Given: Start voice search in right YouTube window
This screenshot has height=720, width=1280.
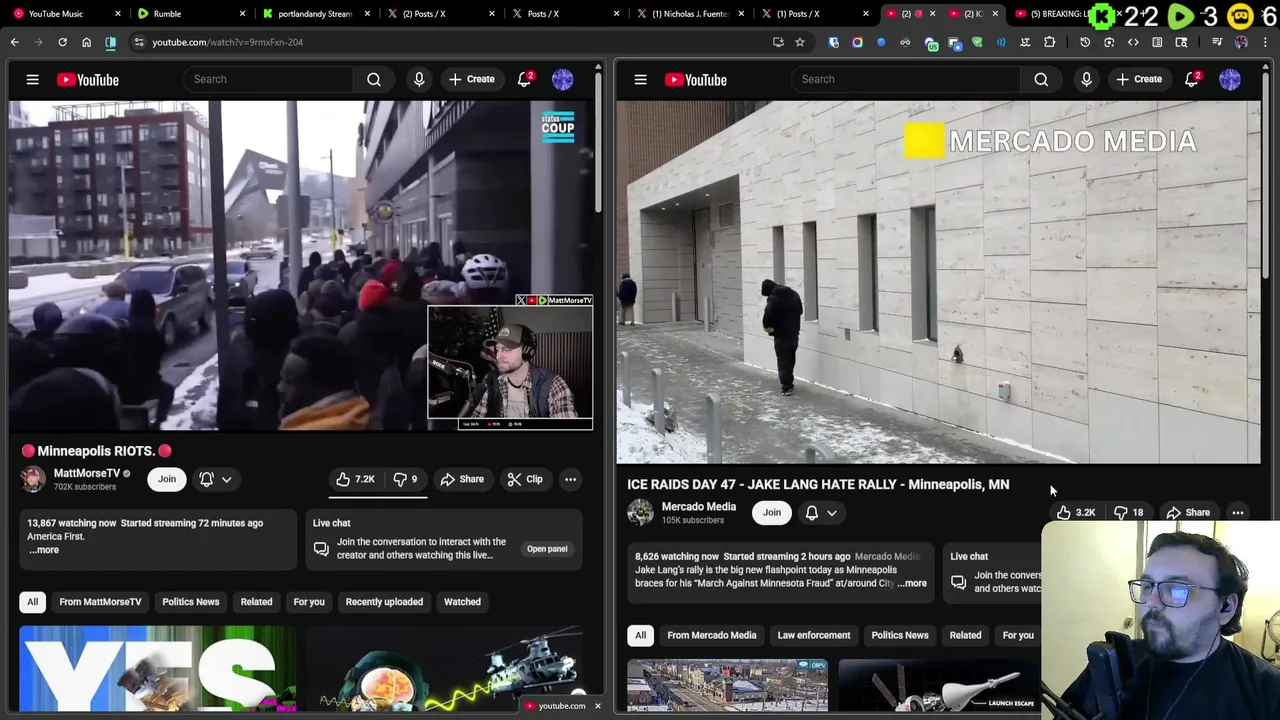Looking at the screenshot, I should (1086, 79).
